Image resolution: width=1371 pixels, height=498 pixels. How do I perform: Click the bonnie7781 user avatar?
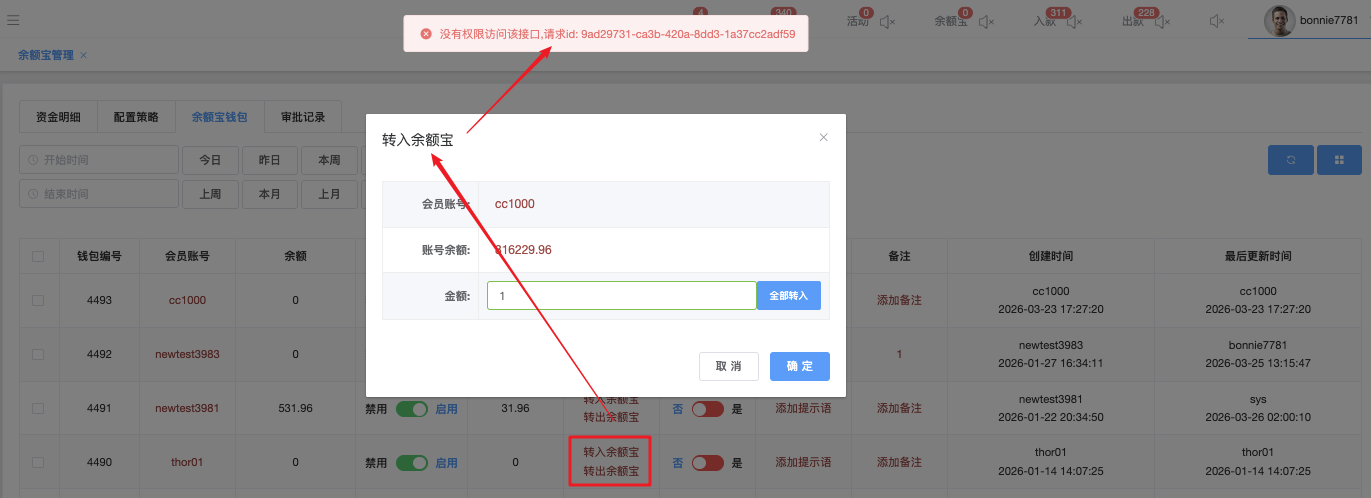[x=1280, y=20]
